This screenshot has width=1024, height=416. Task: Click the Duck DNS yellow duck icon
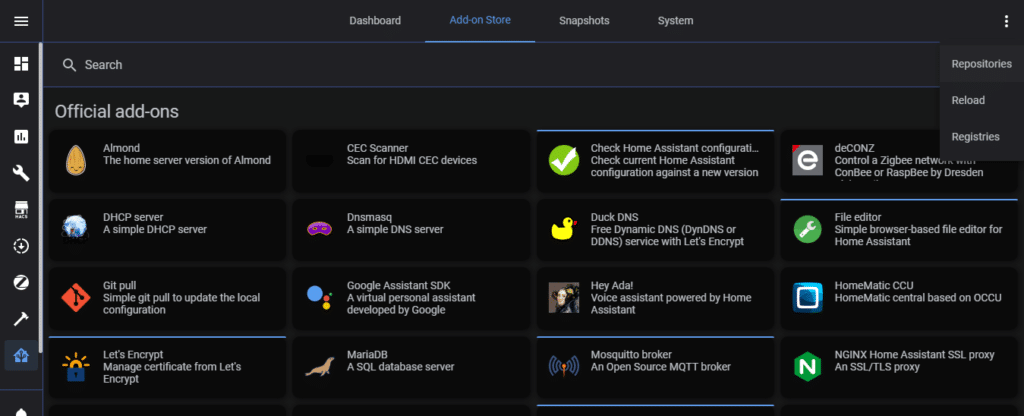564,229
